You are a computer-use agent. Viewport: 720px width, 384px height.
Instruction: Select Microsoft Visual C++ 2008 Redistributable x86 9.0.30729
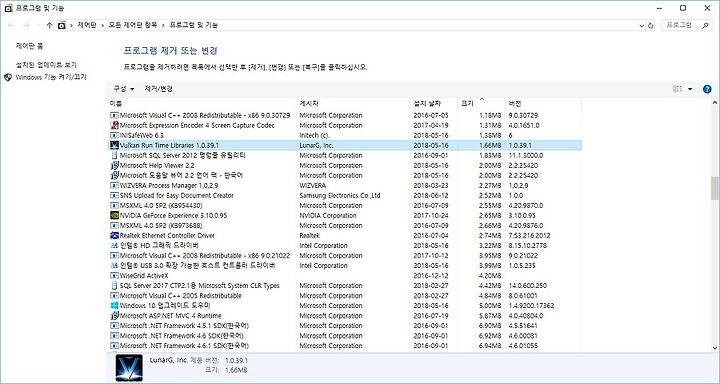[x=345, y=115]
